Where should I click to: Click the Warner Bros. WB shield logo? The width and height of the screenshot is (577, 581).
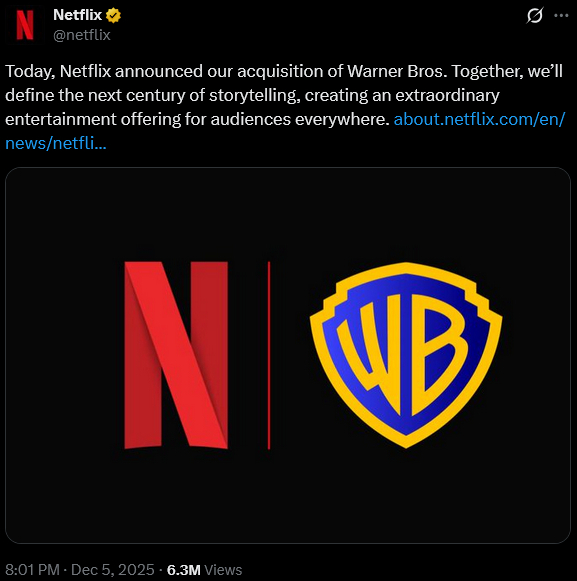(x=406, y=355)
